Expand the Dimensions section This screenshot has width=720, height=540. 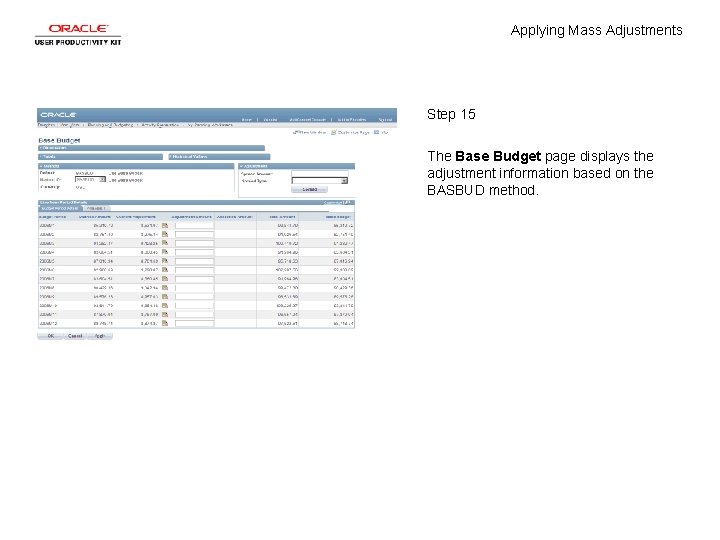pyautogui.click(x=151, y=148)
